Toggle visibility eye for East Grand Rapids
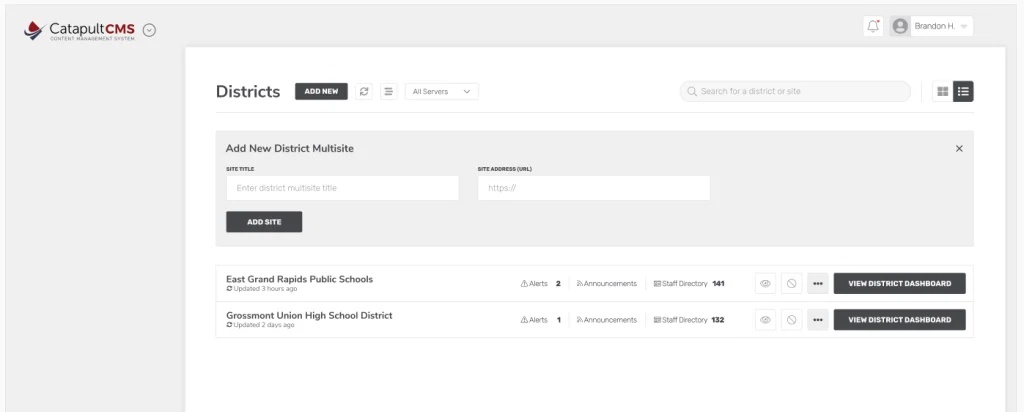Image resolution: width=1024 pixels, height=412 pixels. (x=765, y=283)
